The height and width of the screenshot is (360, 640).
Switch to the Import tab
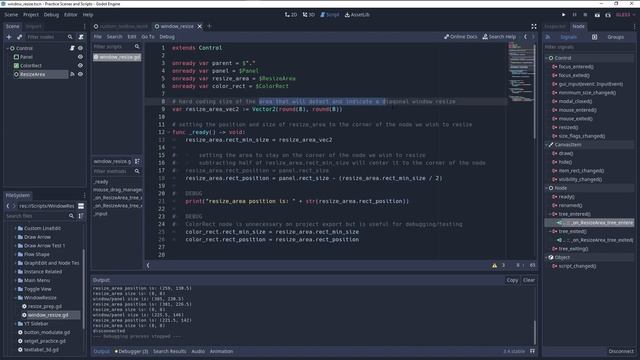(x=33, y=27)
